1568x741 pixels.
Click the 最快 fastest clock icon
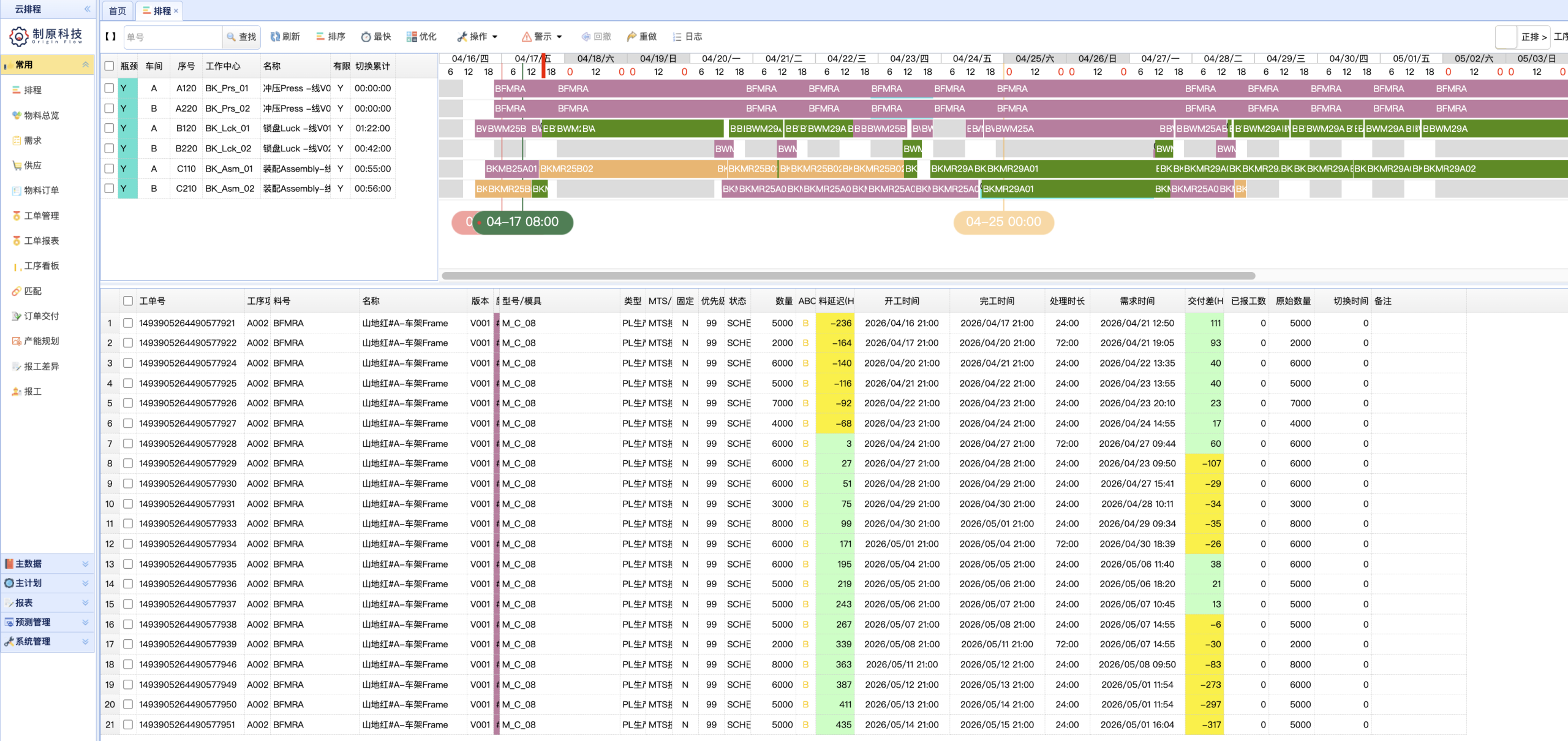366,37
